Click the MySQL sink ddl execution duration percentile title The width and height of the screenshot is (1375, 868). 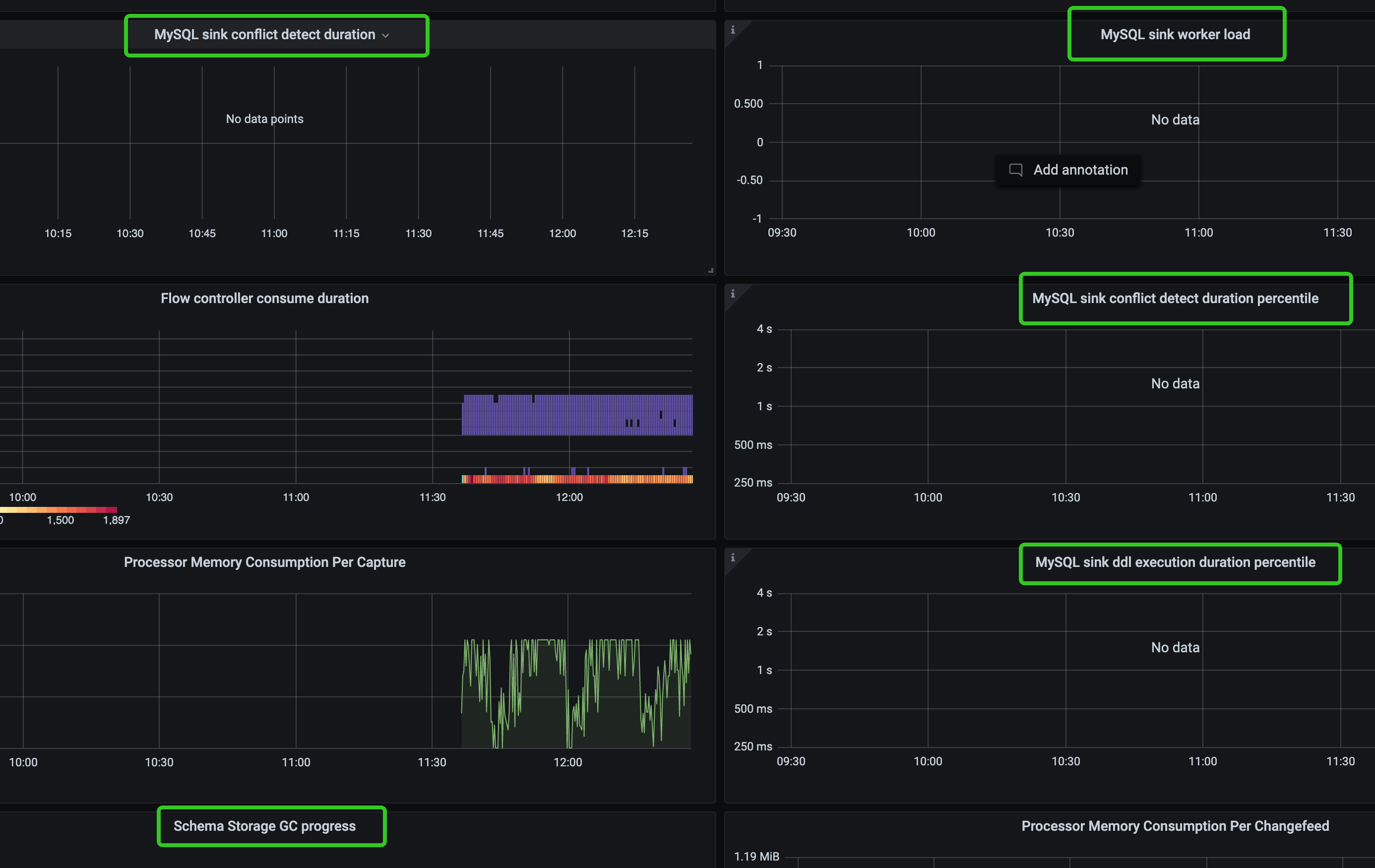[x=1180, y=562]
